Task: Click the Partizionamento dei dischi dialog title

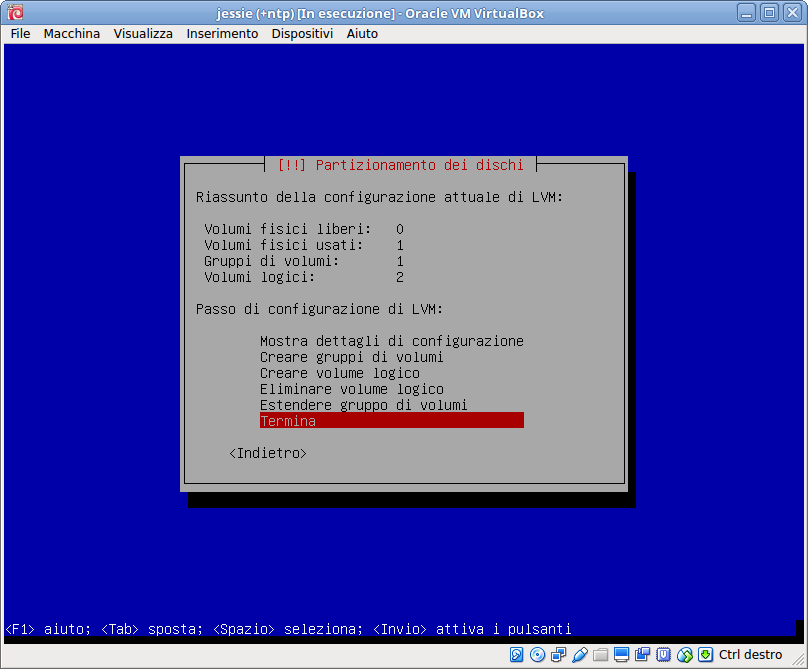Action: click(400, 165)
